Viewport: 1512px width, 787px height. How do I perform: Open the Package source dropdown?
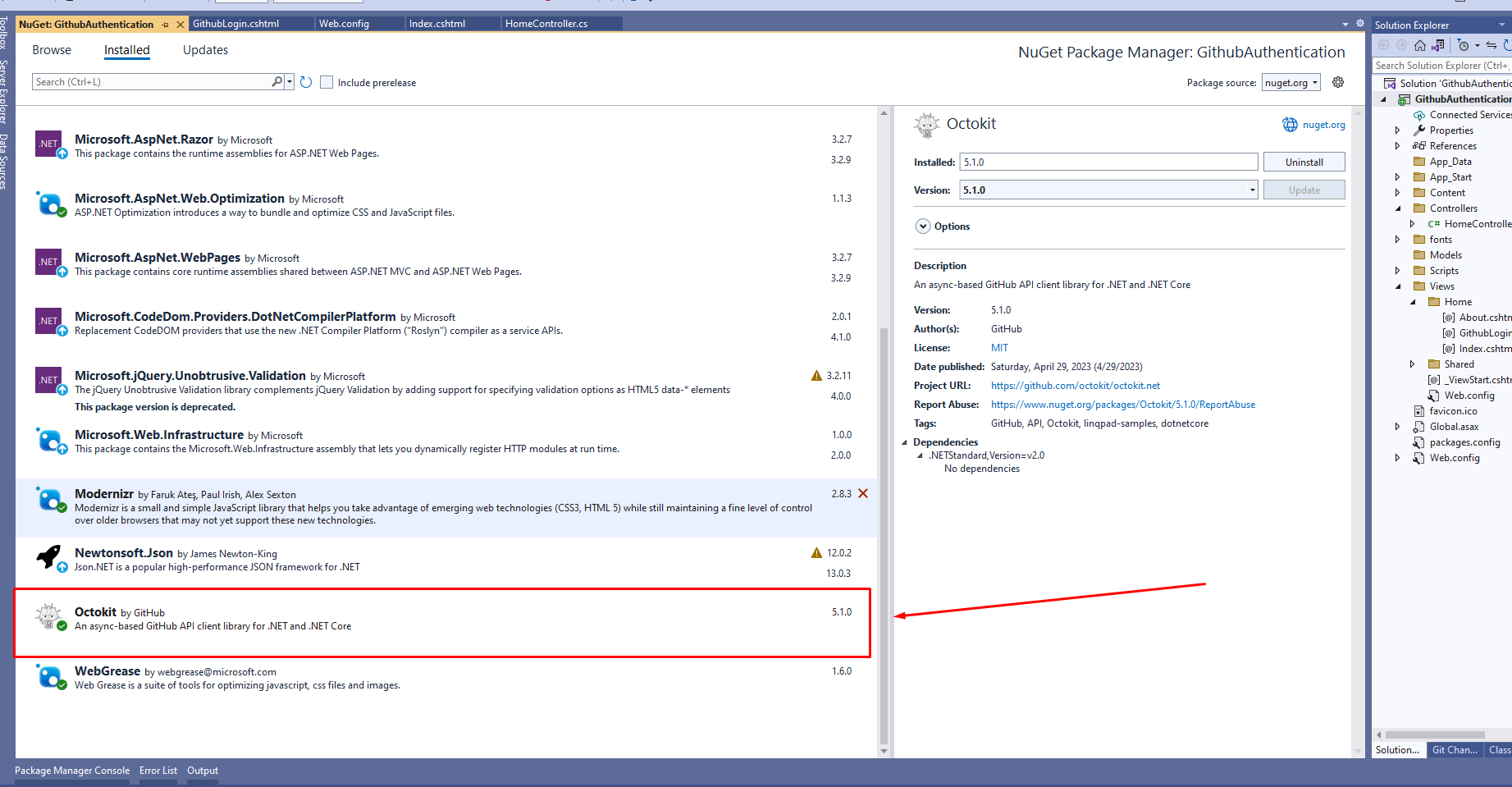[x=1290, y=82]
